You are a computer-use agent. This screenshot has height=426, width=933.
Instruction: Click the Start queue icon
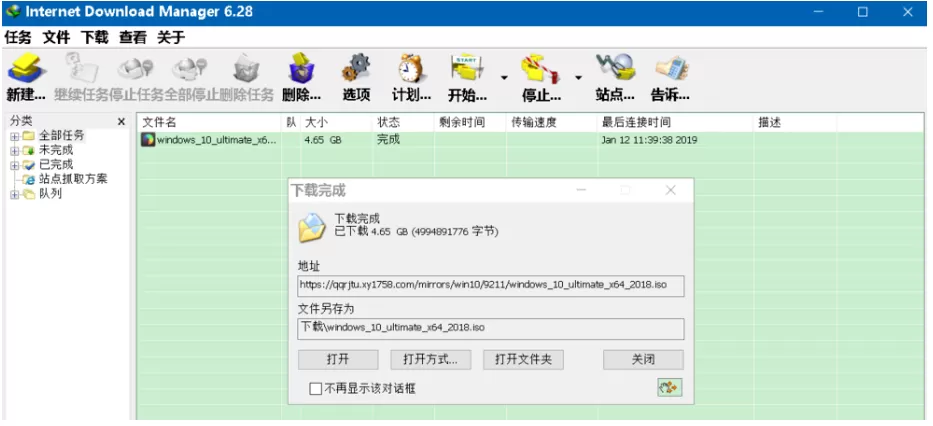click(467, 68)
